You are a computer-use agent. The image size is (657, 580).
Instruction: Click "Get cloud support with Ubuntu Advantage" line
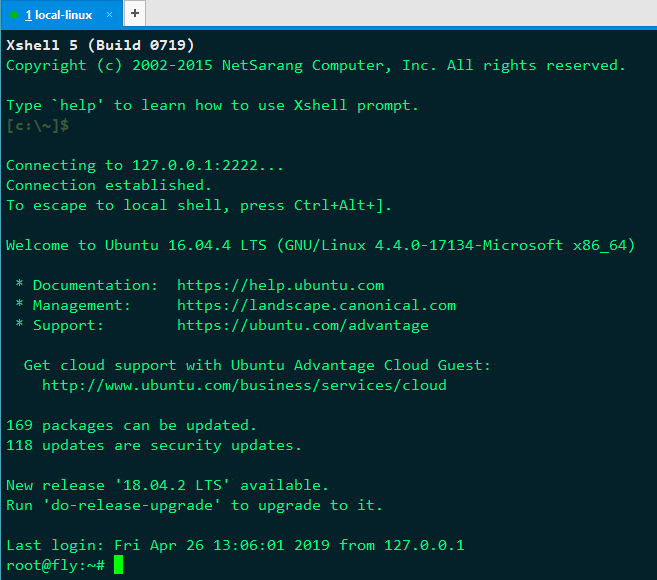click(257, 365)
